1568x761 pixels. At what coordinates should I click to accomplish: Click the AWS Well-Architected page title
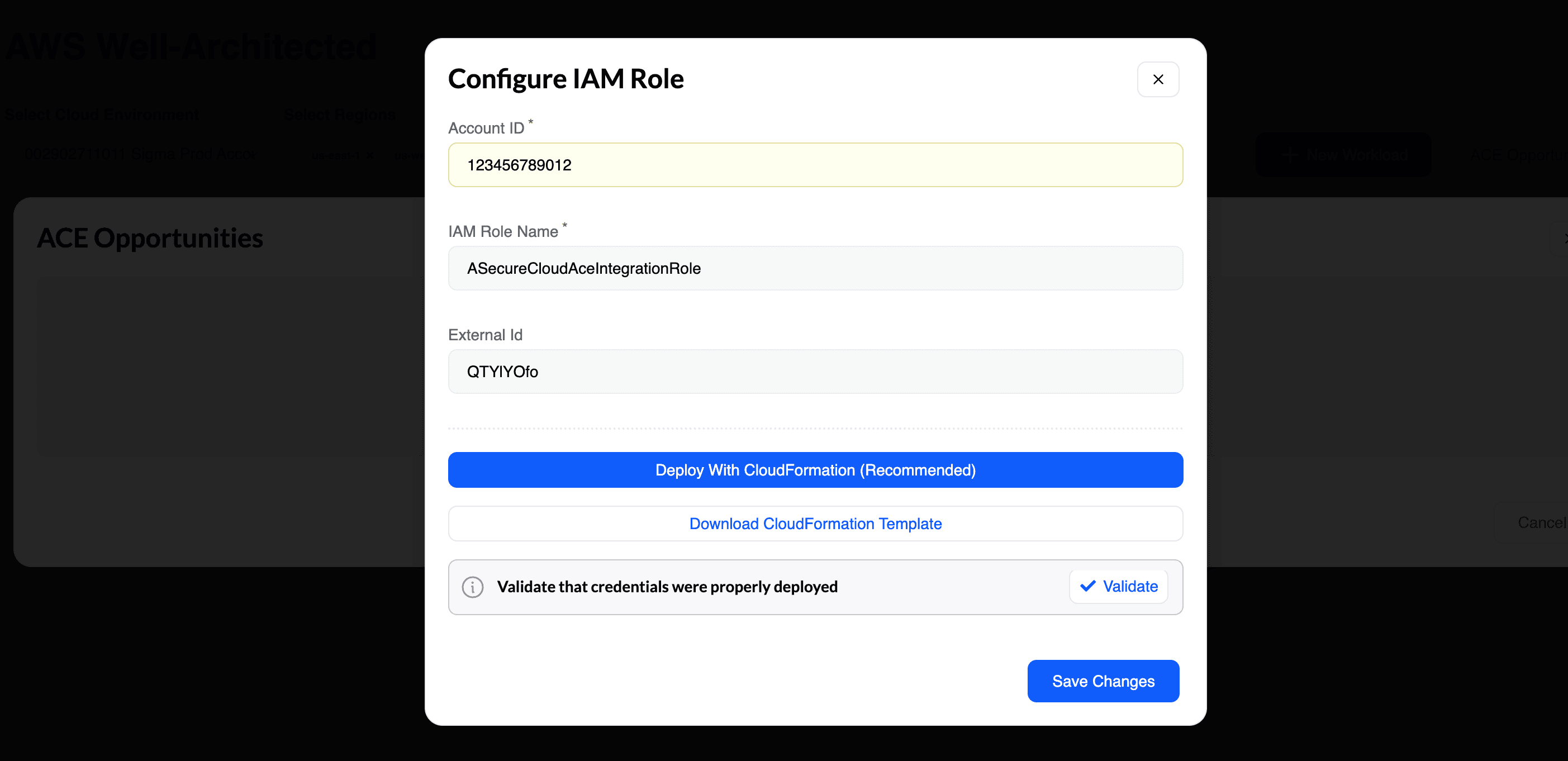(191, 47)
